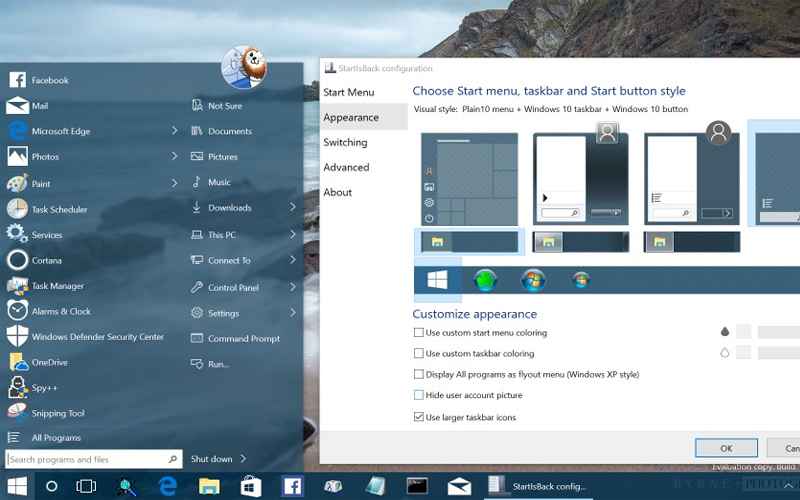Open Microsoft Edge in Start menu
This screenshot has height=500, width=800.
point(50,131)
